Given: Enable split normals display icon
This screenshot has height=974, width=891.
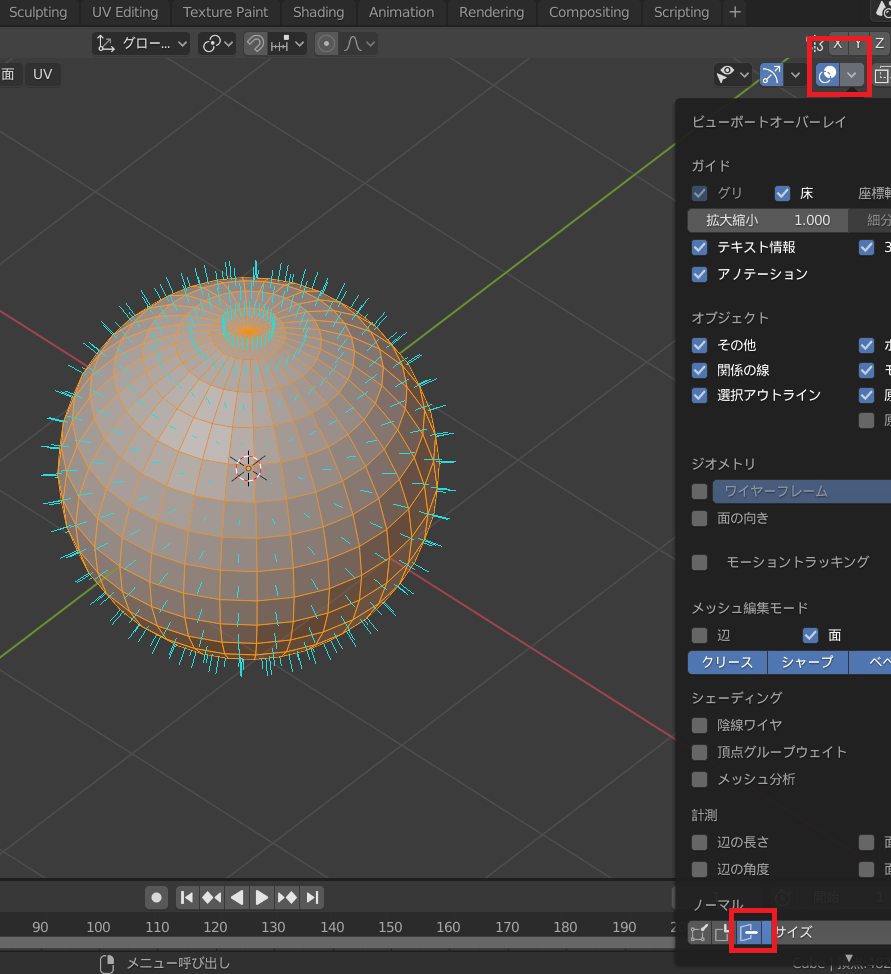Looking at the screenshot, I should click(722, 933).
